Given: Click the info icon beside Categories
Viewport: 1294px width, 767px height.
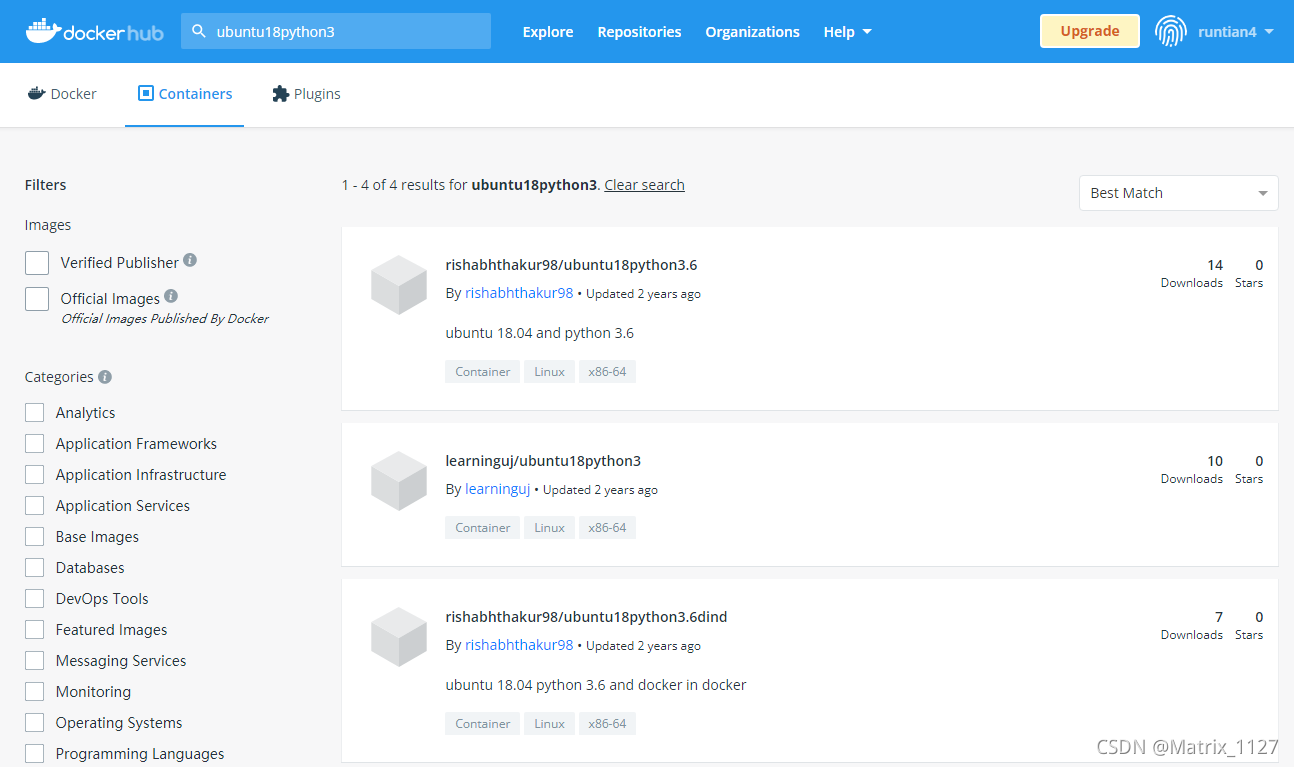Looking at the screenshot, I should point(105,377).
